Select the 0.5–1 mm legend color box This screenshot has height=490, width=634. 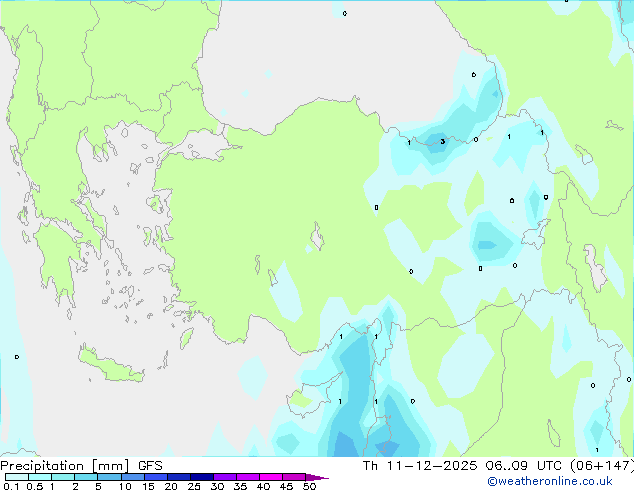tap(40, 477)
